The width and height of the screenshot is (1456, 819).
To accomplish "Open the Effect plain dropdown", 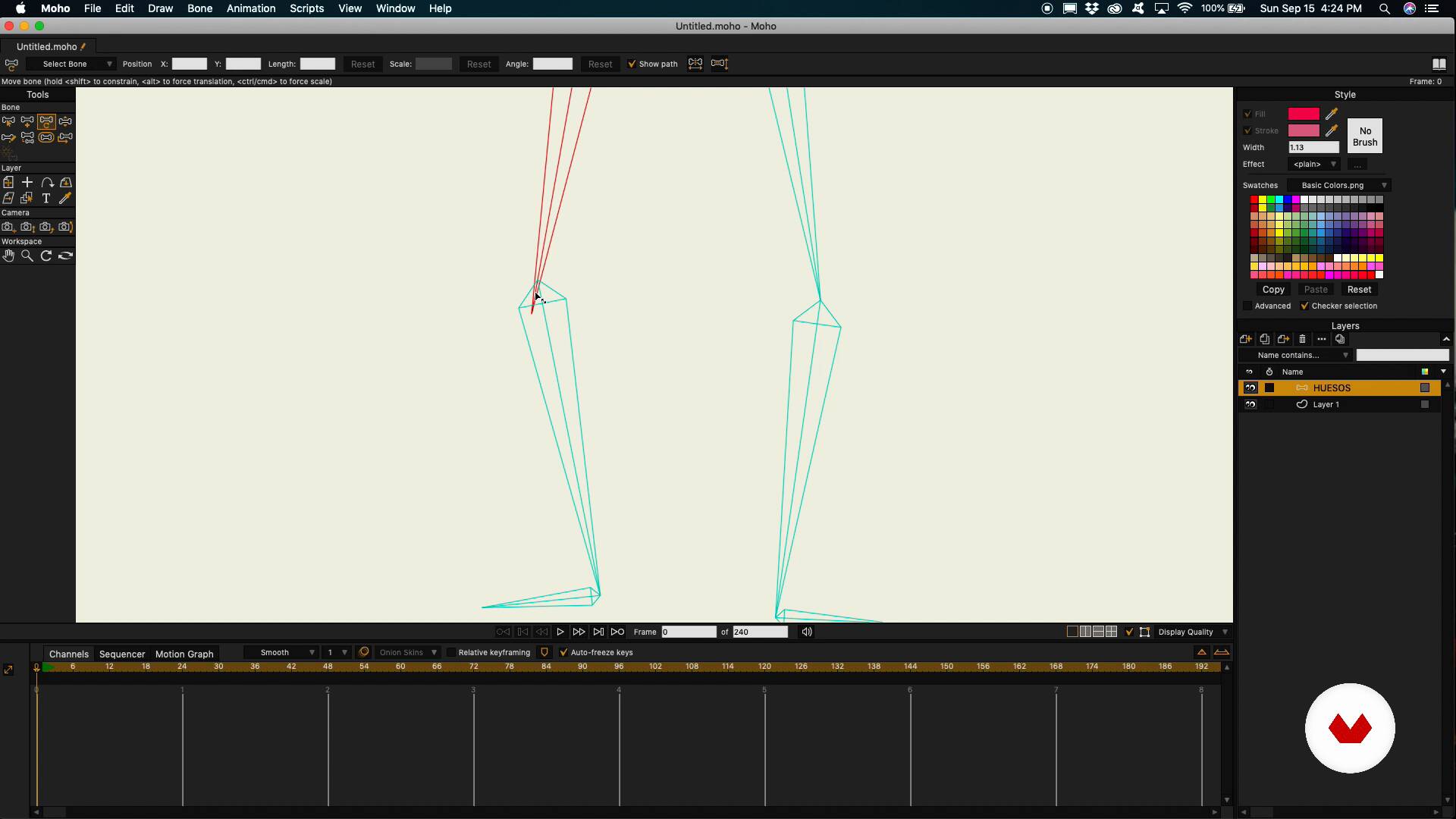I will (x=1313, y=165).
